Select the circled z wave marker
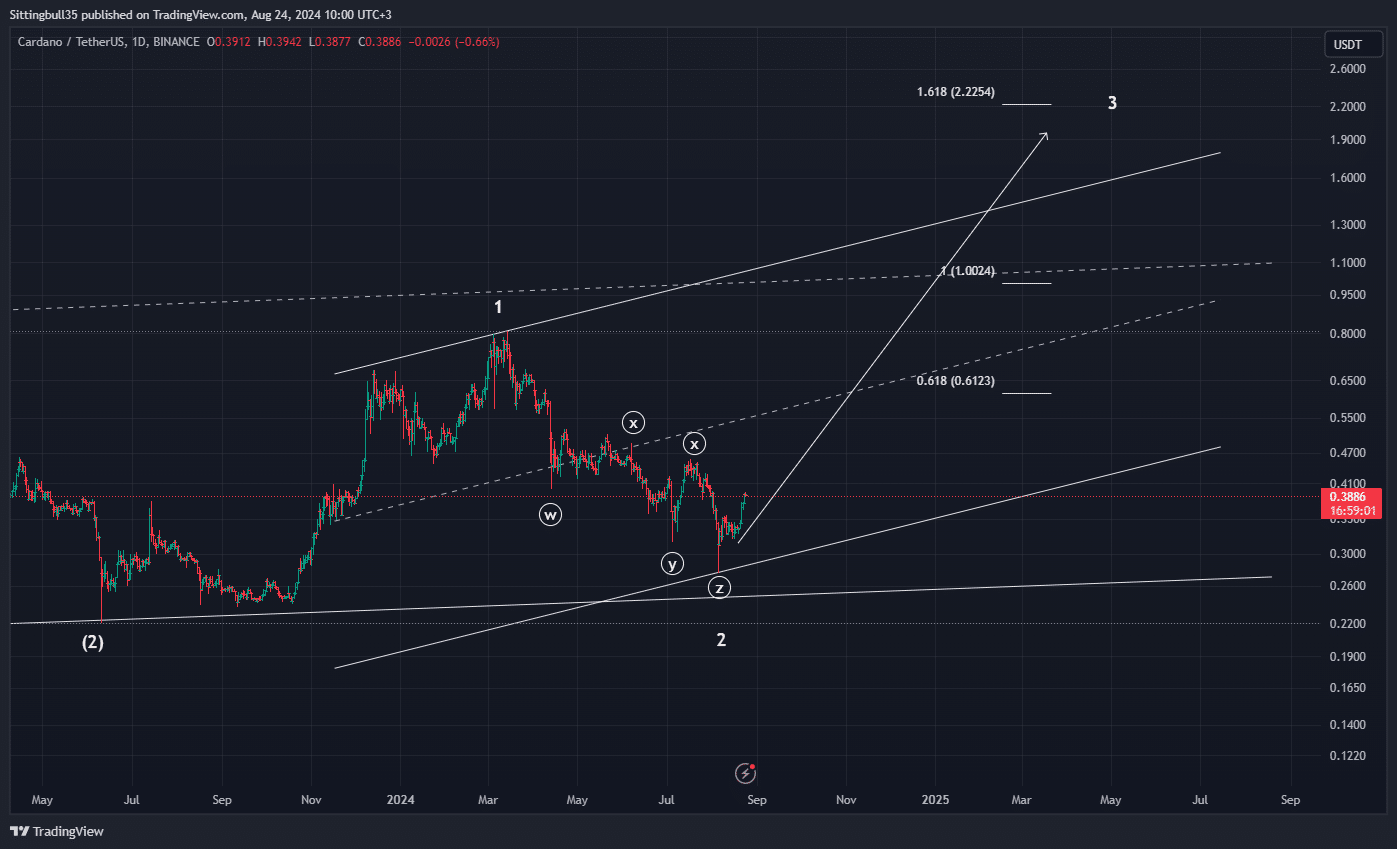Image resolution: width=1397 pixels, height=849 pixels. [719, 588]
